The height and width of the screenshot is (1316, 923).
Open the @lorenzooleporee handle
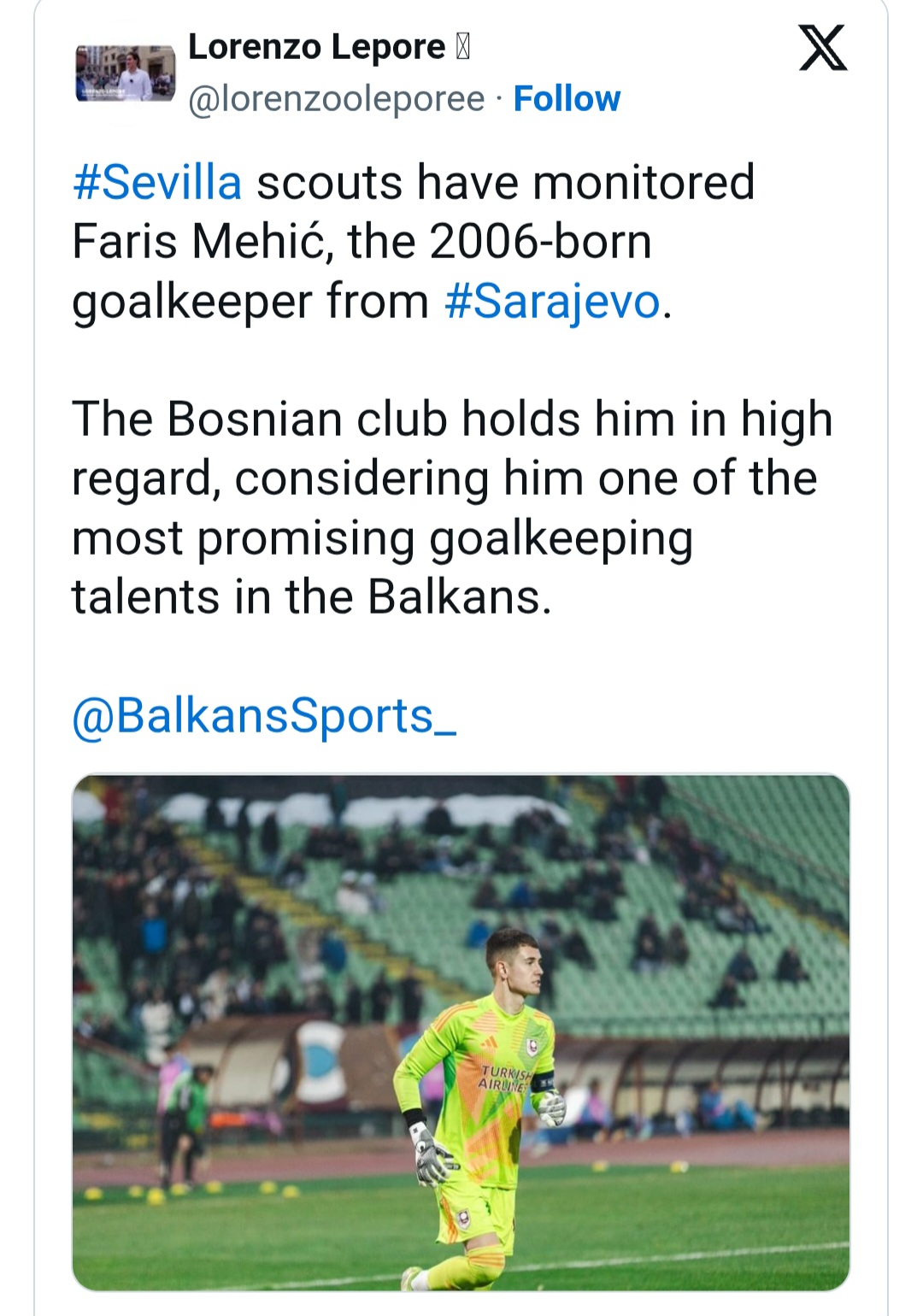point(337,100)
